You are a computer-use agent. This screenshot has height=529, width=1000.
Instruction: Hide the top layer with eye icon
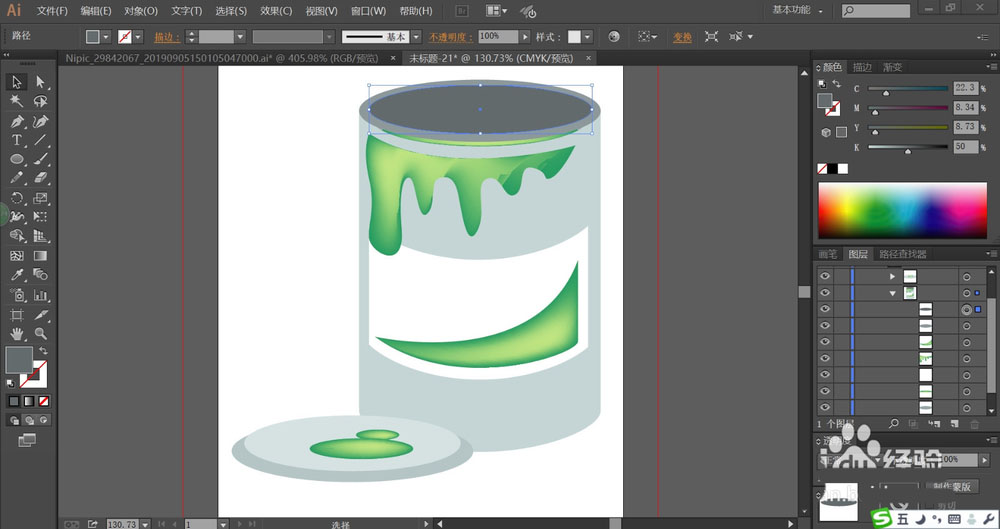(825, 276)
